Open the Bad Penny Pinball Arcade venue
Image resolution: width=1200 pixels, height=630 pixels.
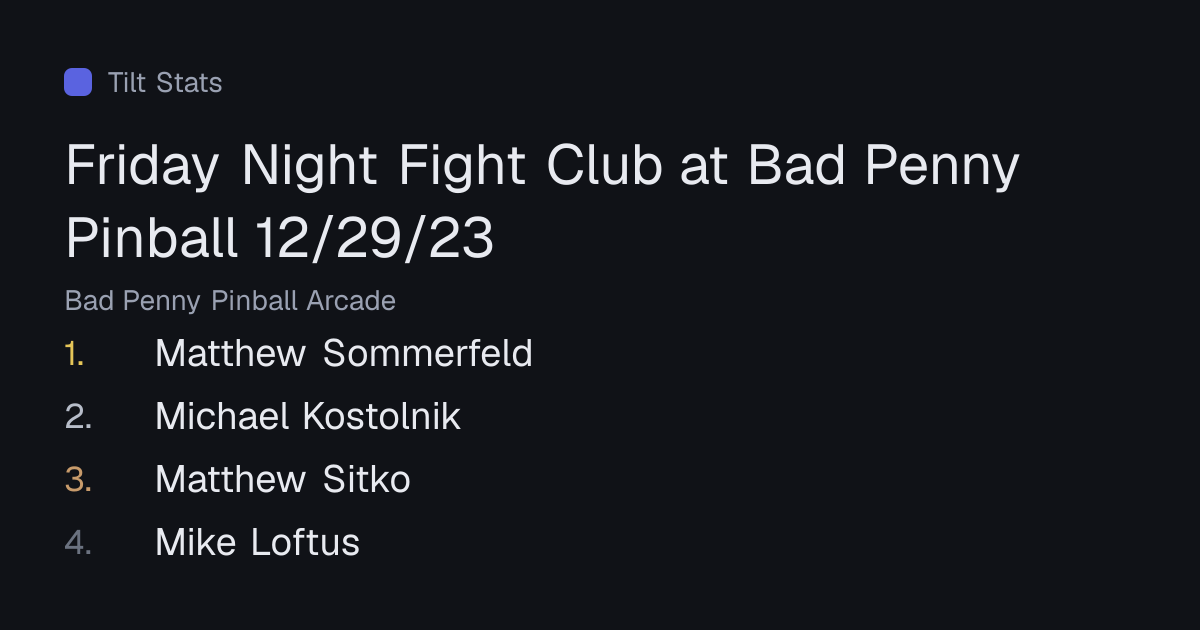230,300
